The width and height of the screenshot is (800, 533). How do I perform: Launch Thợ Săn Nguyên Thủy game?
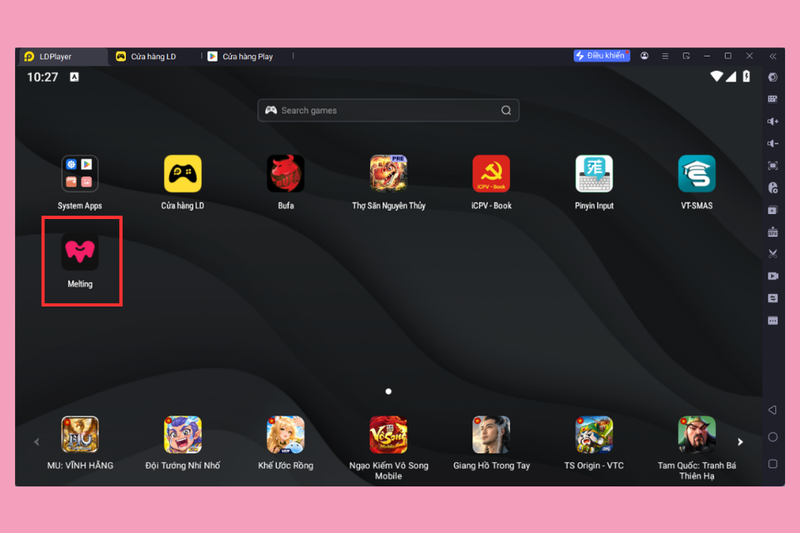click(388, 174)
